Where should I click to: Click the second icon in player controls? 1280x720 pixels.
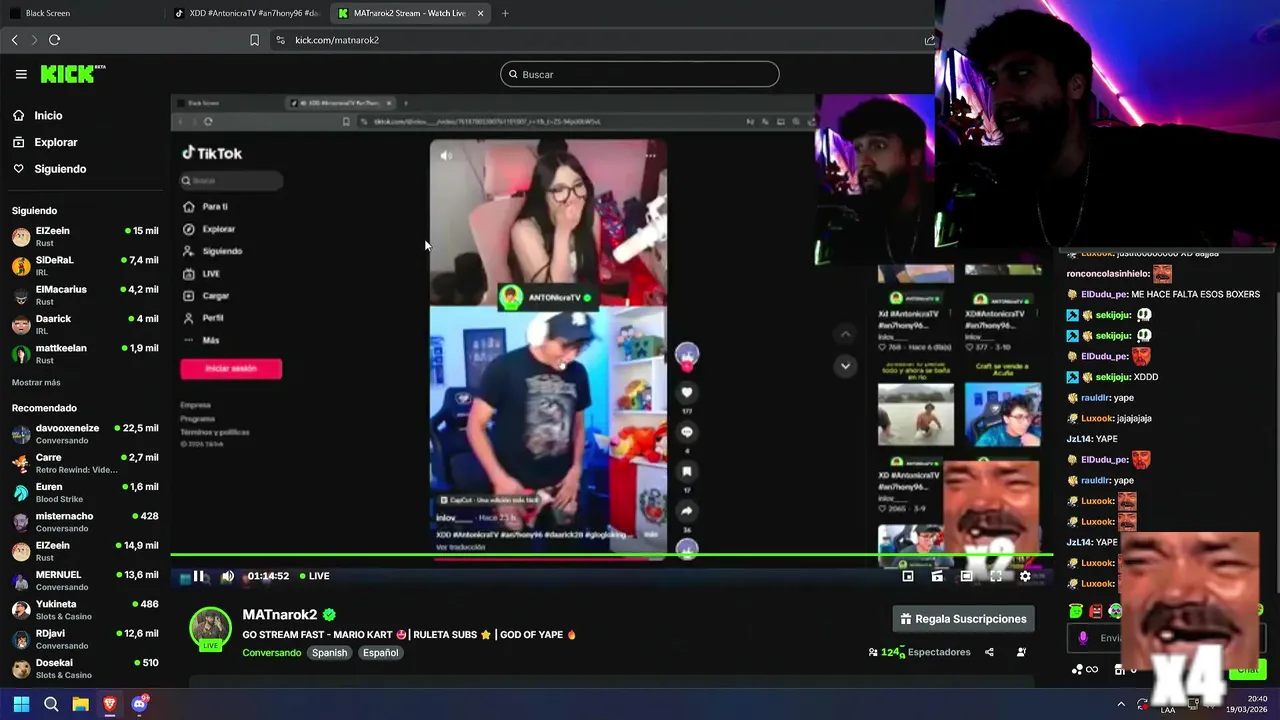(937, 576)
